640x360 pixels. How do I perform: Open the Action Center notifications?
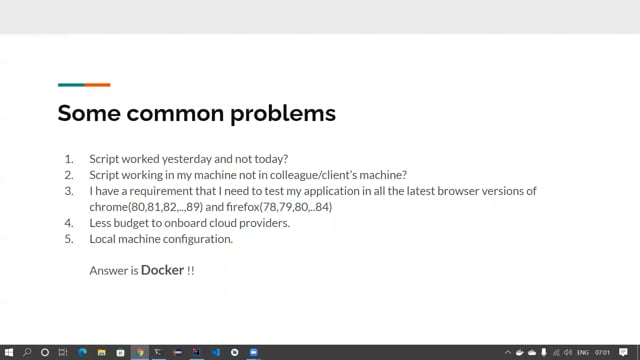coord(623,352)
